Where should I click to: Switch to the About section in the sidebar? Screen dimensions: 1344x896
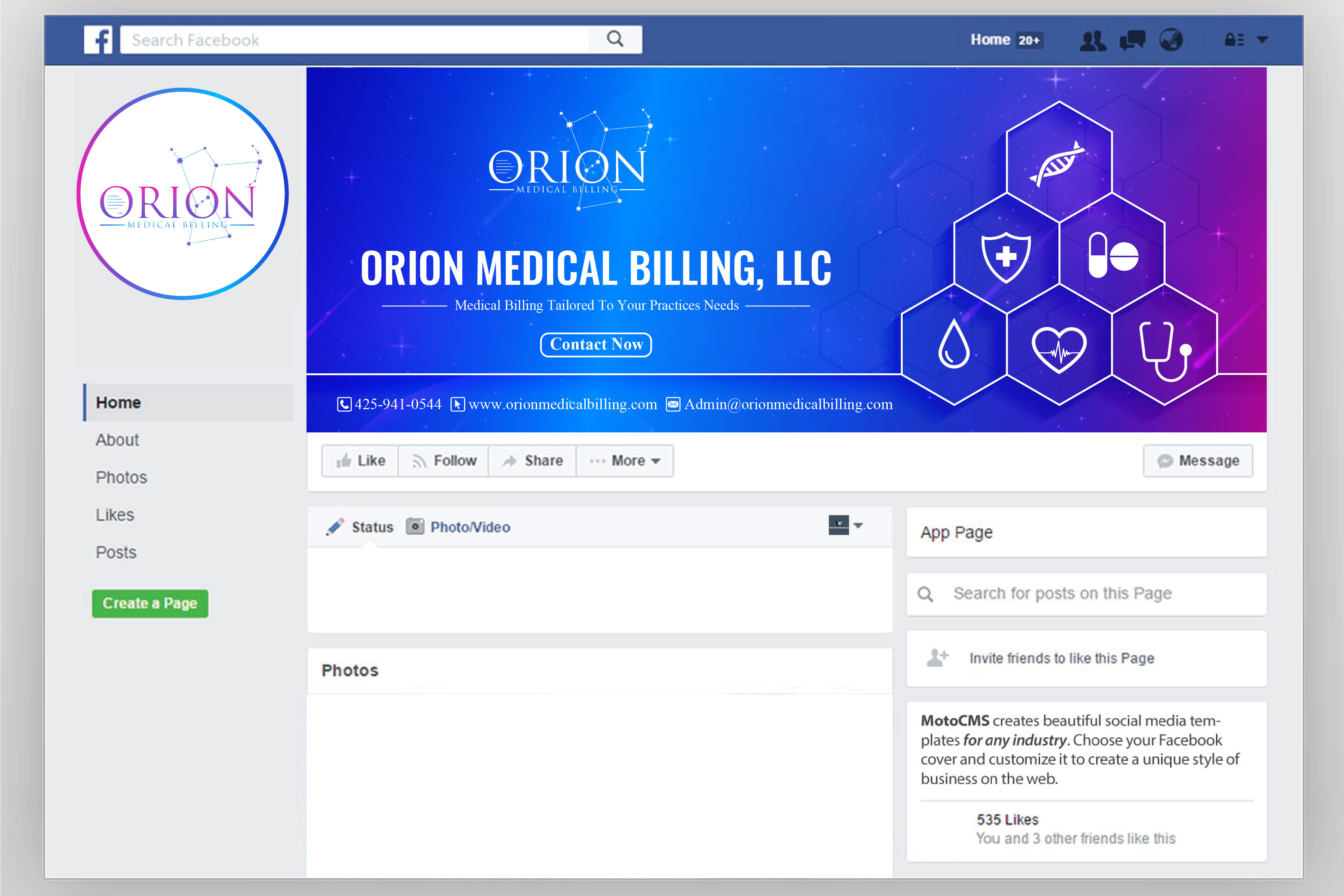[117, 440]
